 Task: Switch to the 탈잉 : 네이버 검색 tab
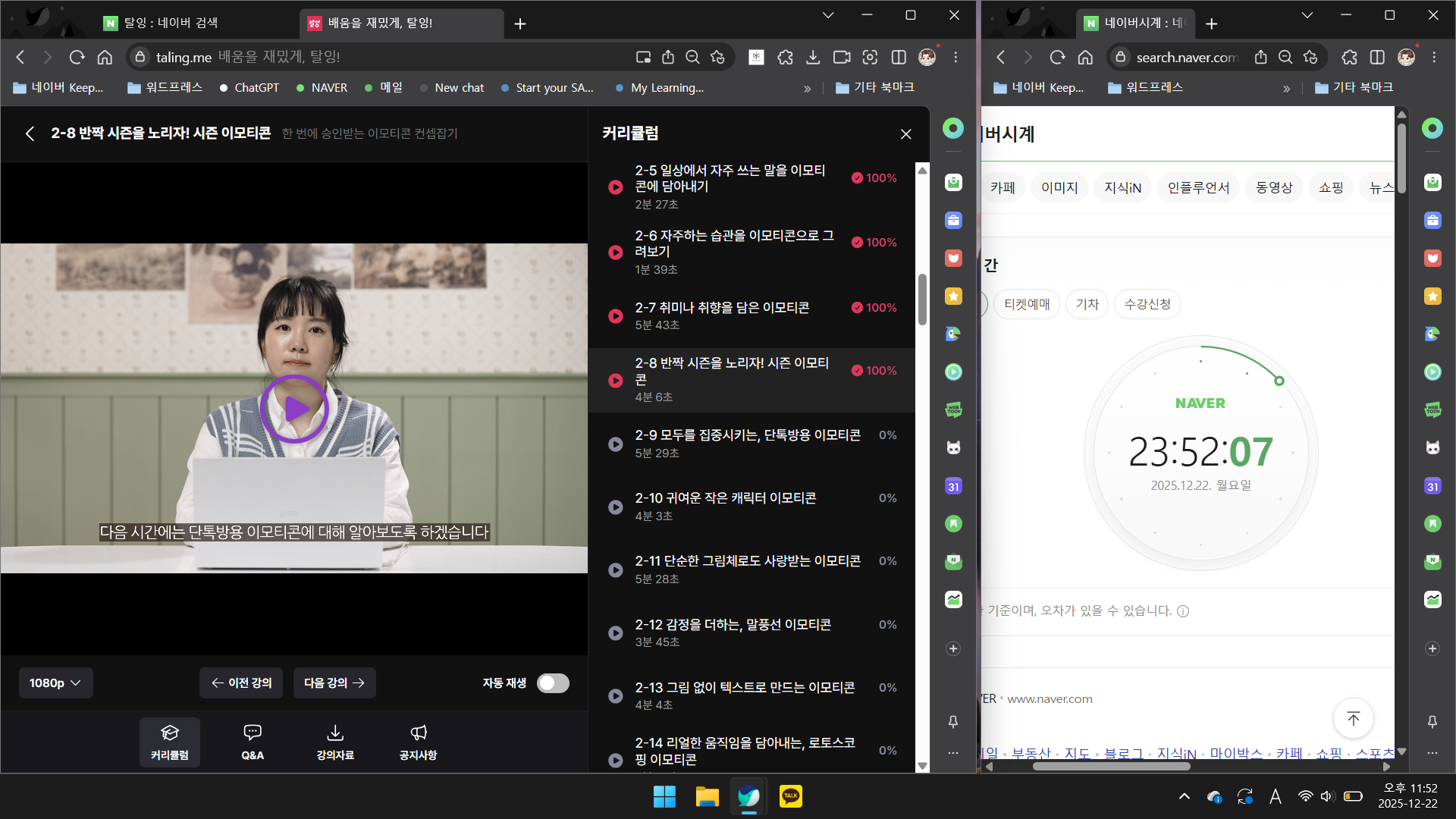(x=170, y=23)
